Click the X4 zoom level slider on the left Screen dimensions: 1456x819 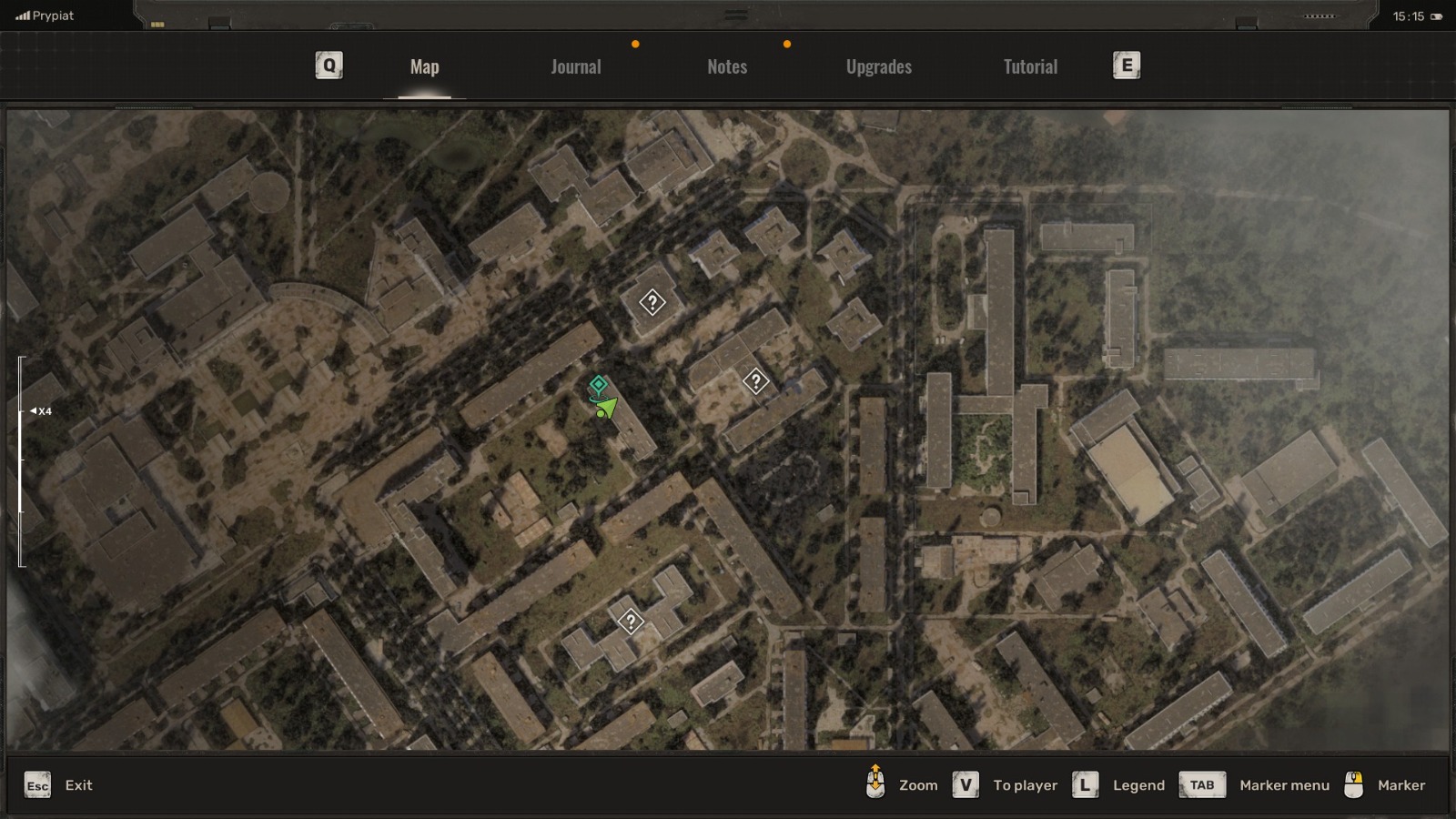(37, 410)
